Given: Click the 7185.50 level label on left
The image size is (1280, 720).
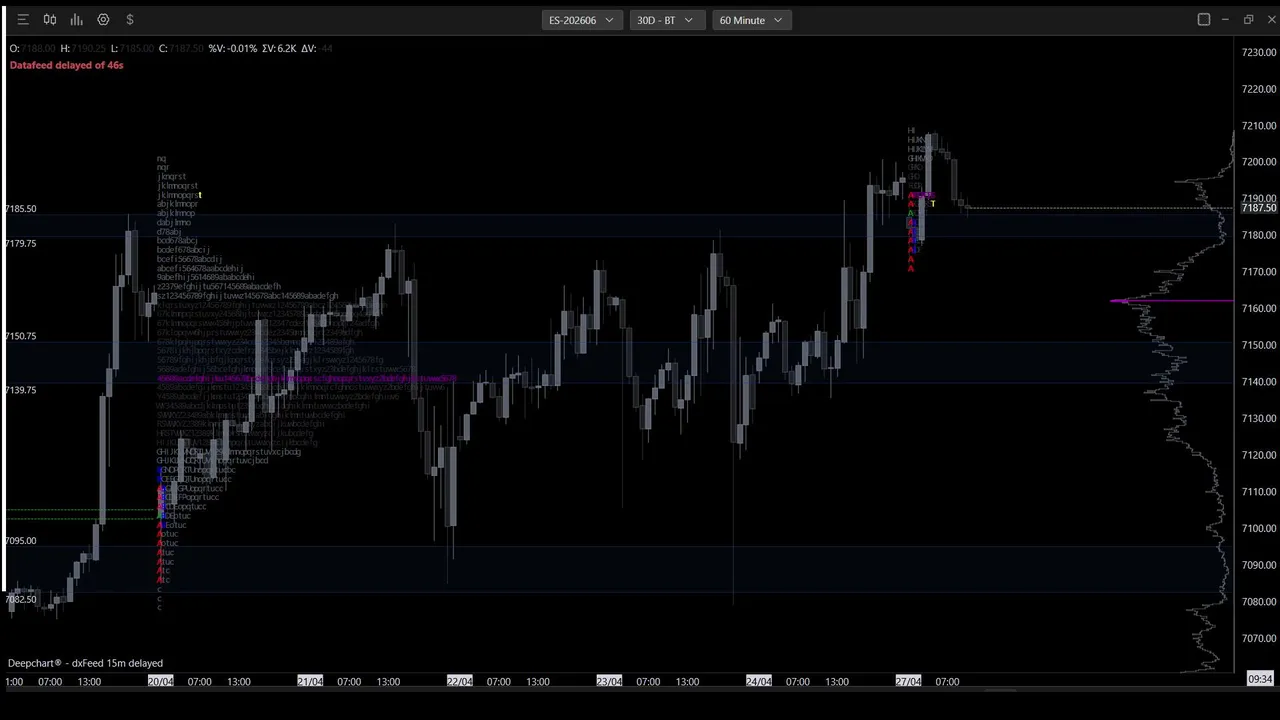Looking at the screenshot, I should [x=20, y=209].
